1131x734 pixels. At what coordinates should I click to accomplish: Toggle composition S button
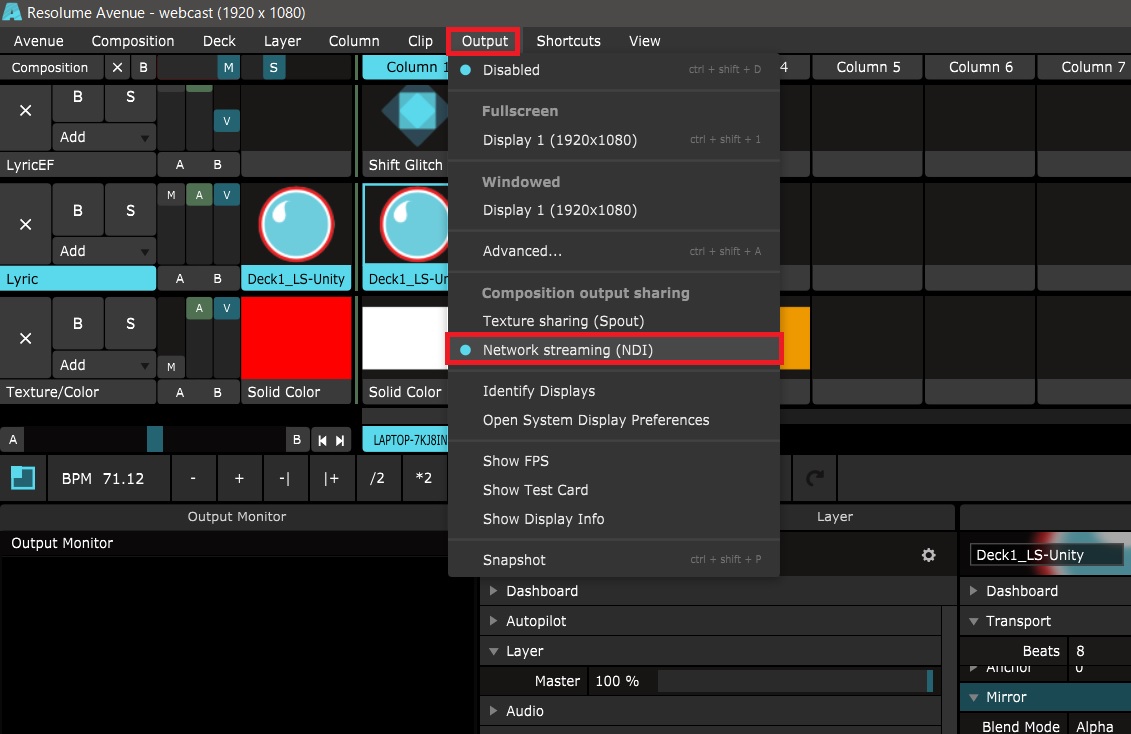click(273, 68)
